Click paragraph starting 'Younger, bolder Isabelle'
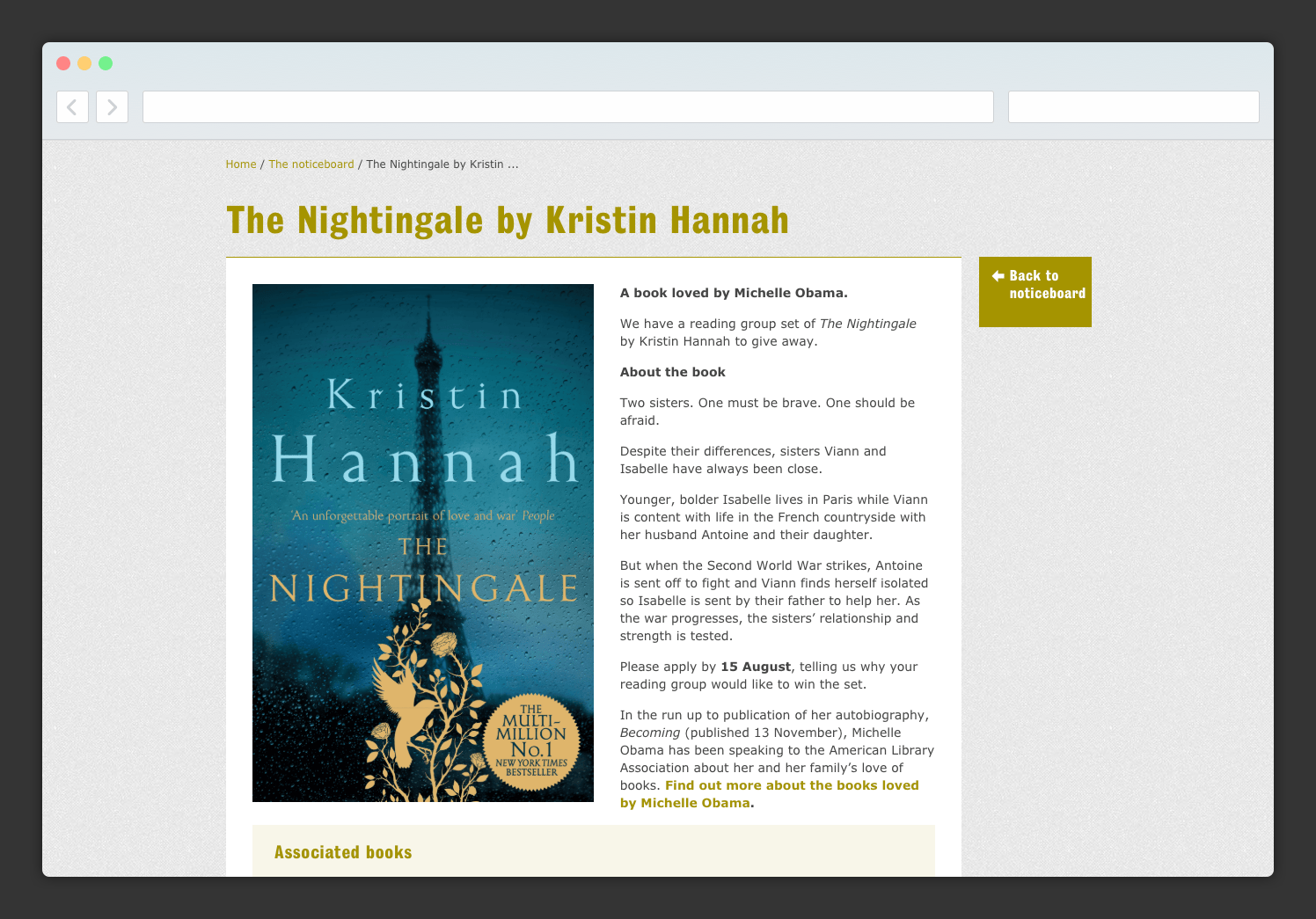Image resolution: width=1316 pixels, height=919 pixels. click(x=774, y=517)
